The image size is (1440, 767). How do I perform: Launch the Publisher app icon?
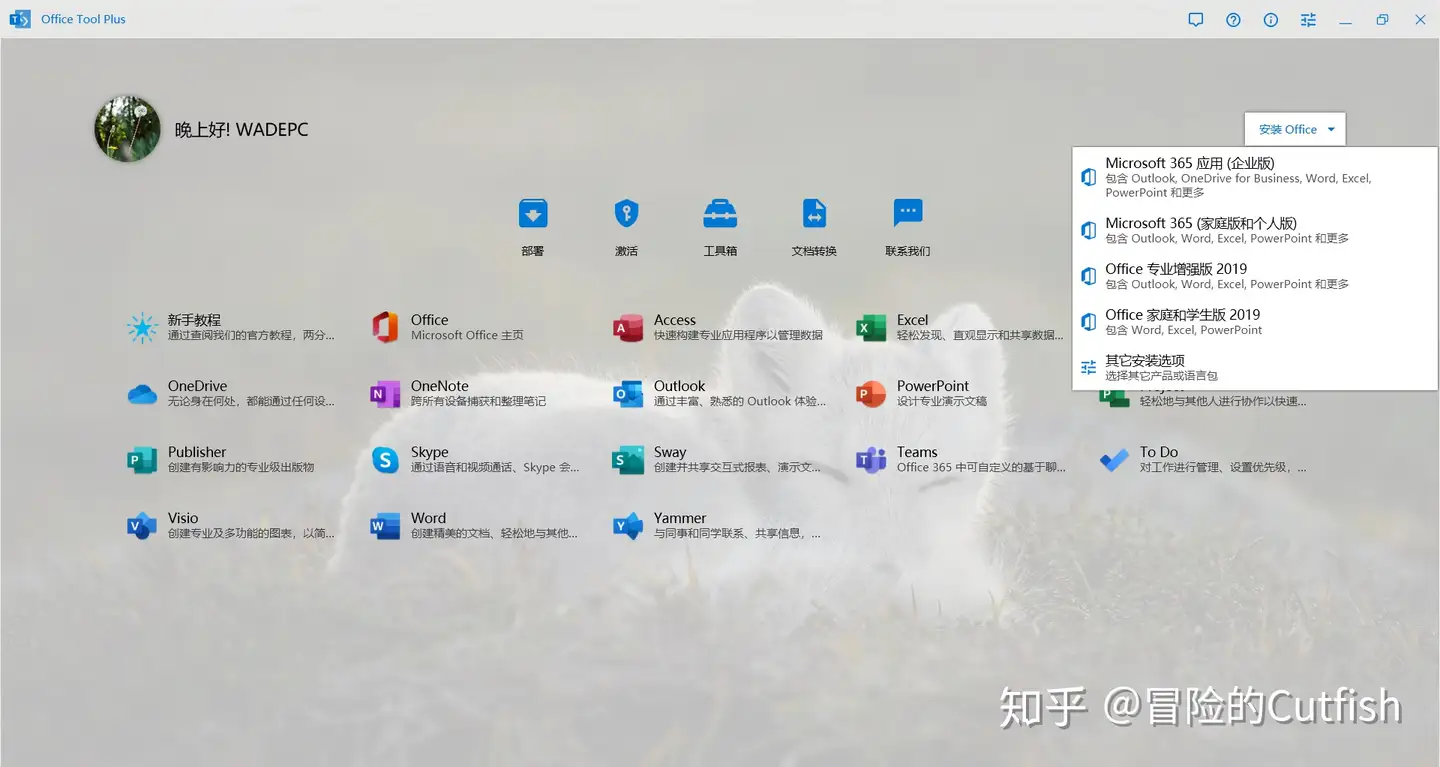[x=142, y=460]
